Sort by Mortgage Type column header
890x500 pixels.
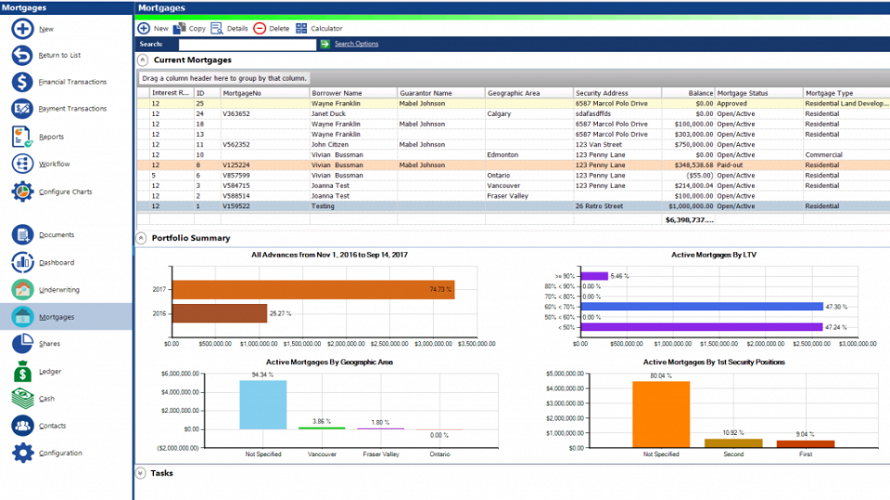(x=846, y=93)
